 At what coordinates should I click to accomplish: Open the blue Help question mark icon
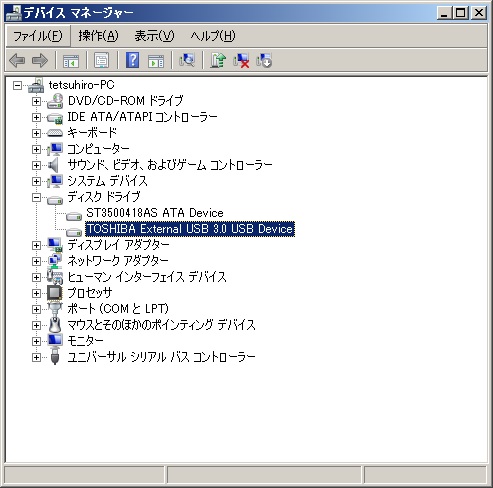point(133,60)
